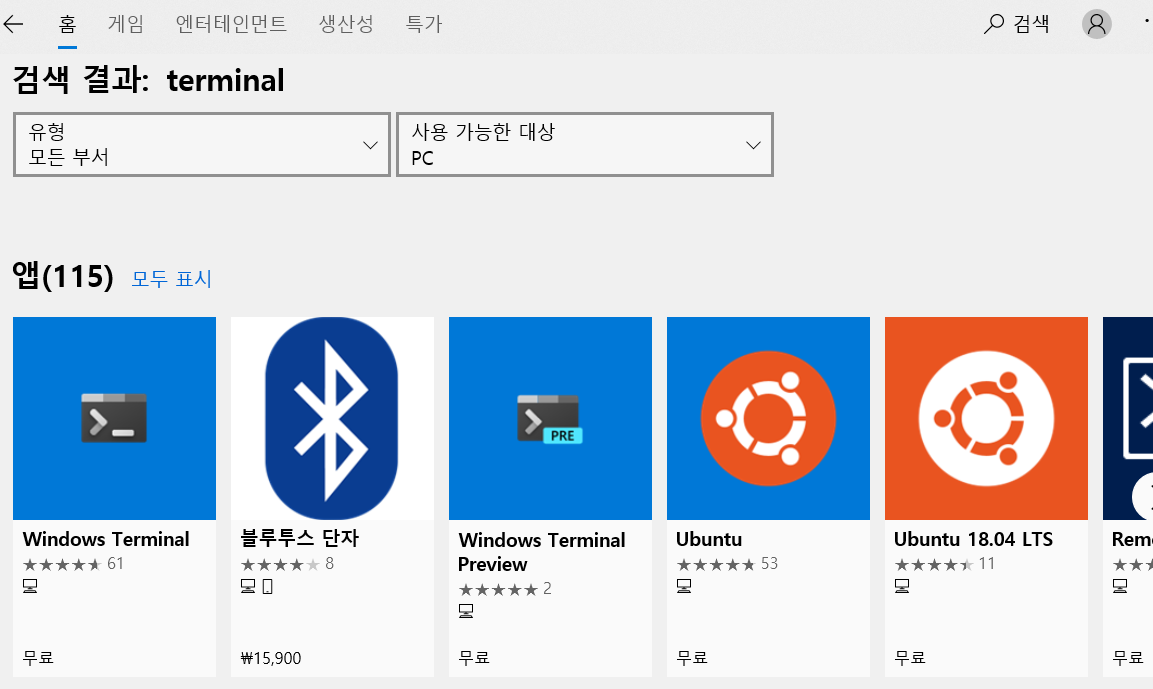Open the 블루투스 단자 Bluetooth app image
Screen dimensions: 1153x689
[332, 418]
